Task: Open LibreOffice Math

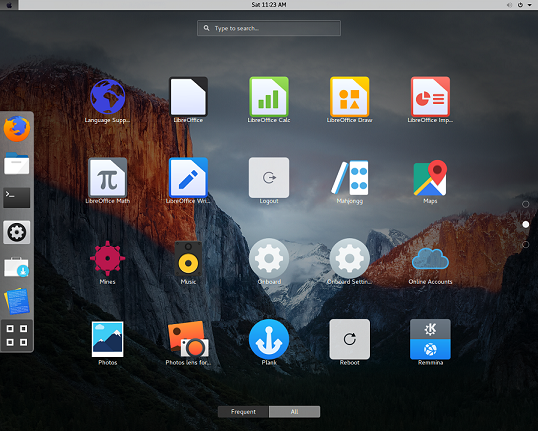Action: pos(107,177)
